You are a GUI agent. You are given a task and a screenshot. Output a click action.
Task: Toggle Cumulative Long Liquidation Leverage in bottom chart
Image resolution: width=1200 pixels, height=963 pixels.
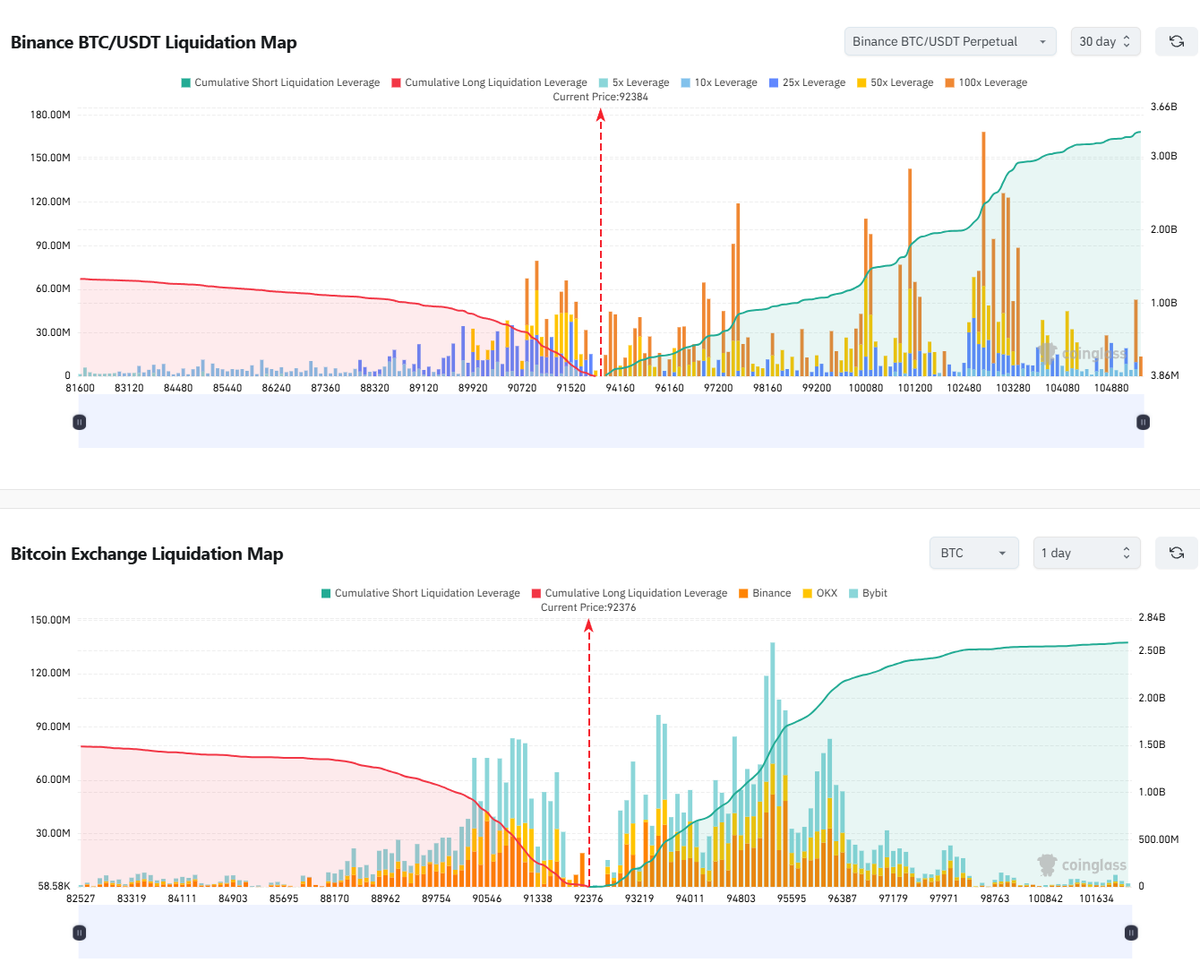(630, 593)
